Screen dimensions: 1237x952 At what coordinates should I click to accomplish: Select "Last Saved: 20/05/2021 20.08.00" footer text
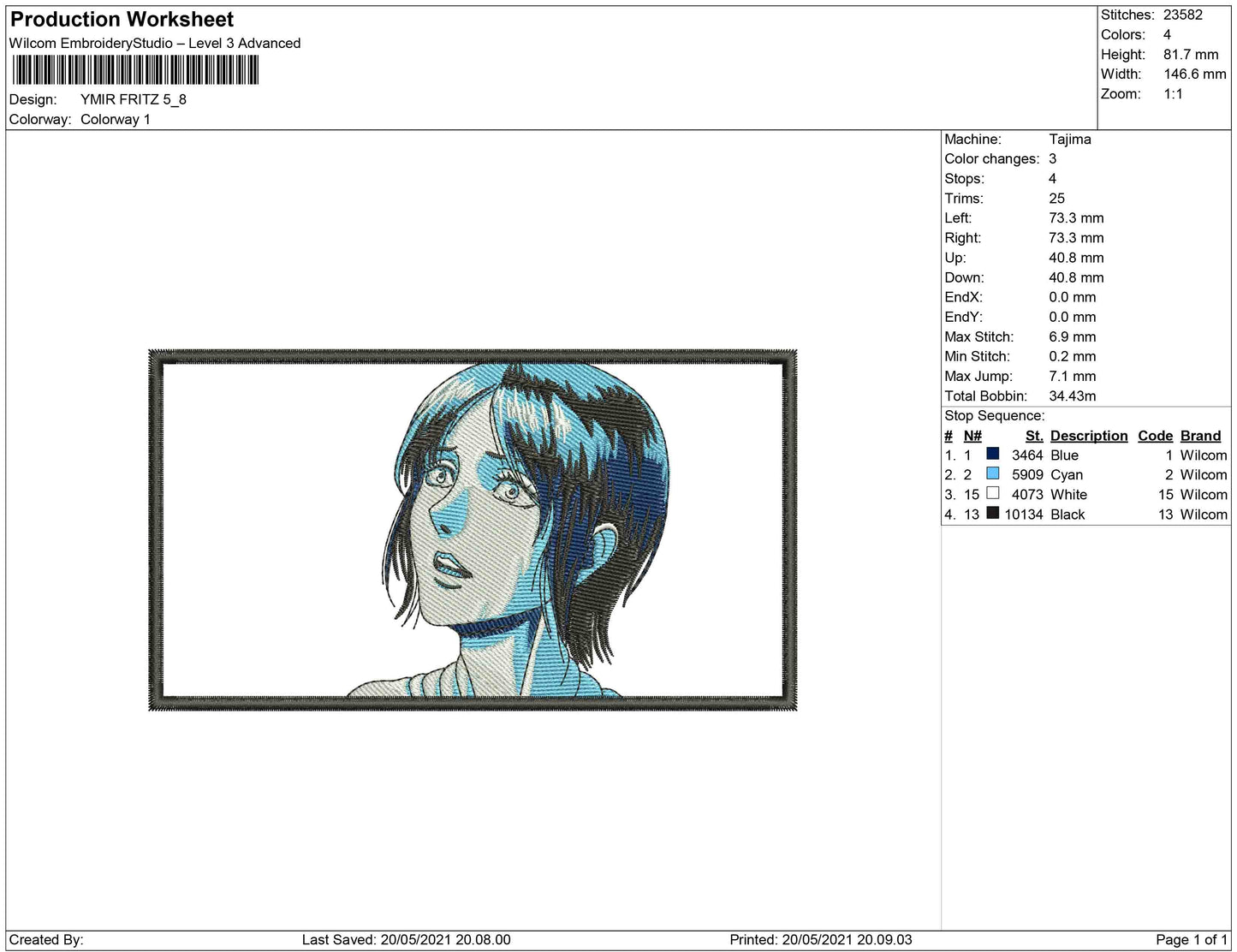pyautogui.click(x=407, y=939)
